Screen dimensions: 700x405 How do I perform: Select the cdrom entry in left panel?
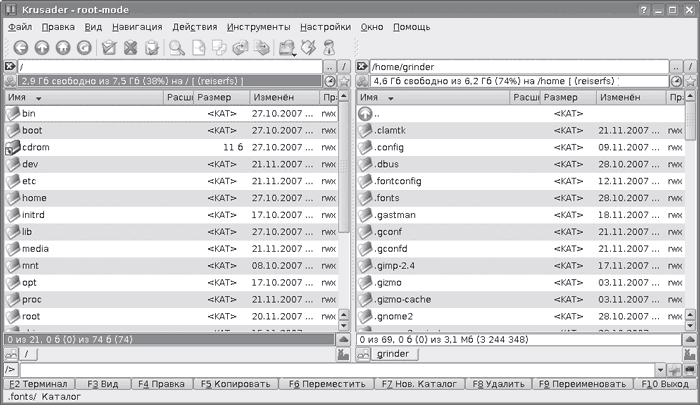coord(36,147)
